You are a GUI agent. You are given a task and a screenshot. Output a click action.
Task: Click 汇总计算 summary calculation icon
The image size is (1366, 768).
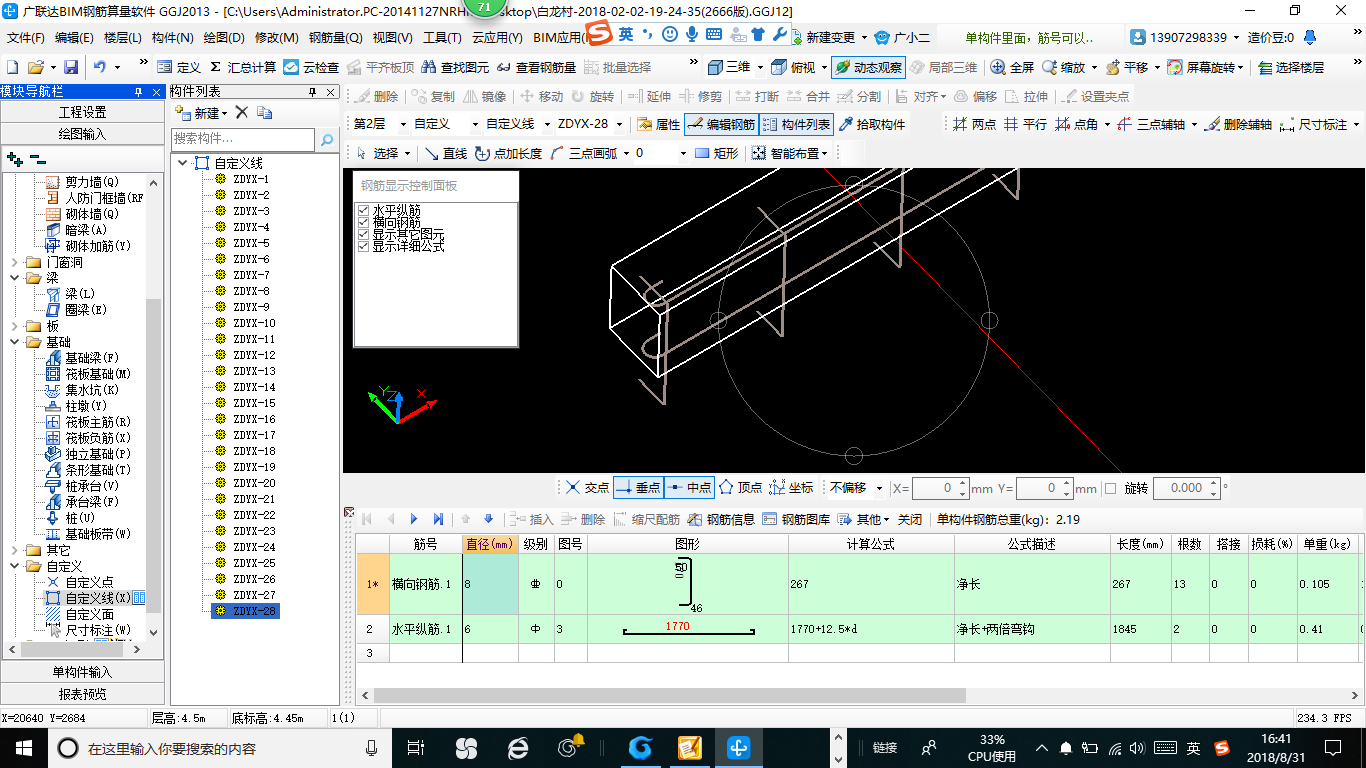tap(243, 67)
